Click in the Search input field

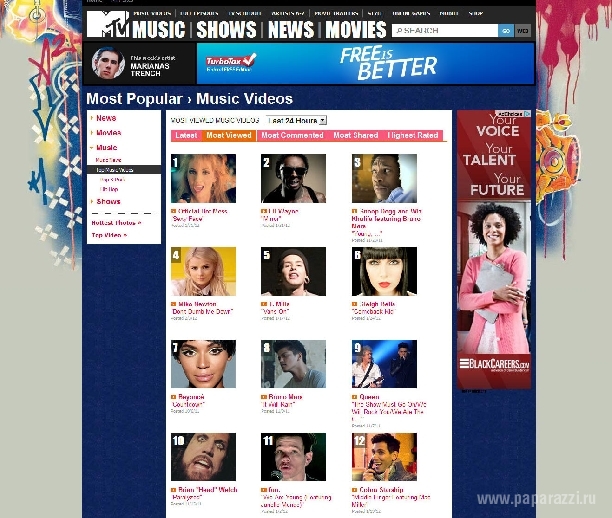(445, 30)
